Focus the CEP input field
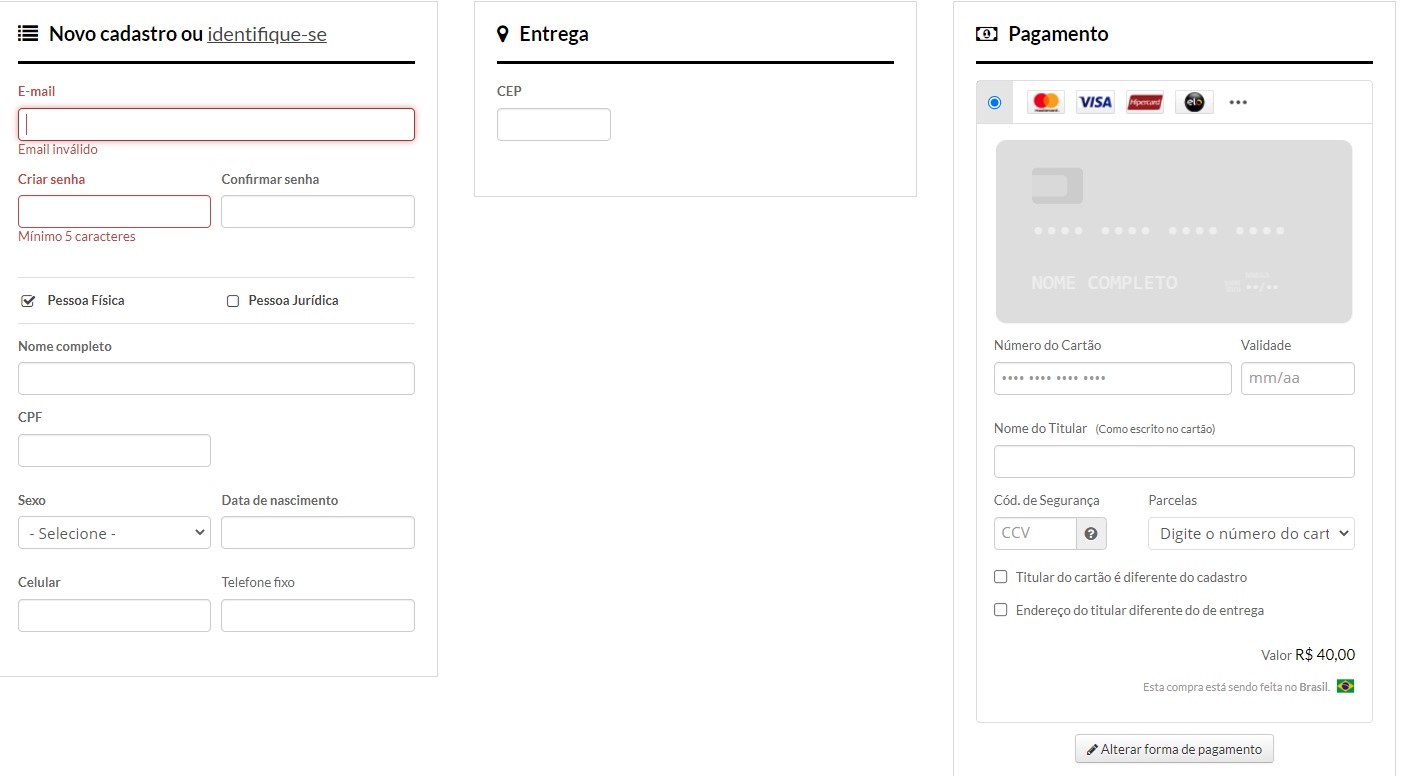Image resolution: width=1426 pixels, height=776 pixels. [x=553, y=125]
